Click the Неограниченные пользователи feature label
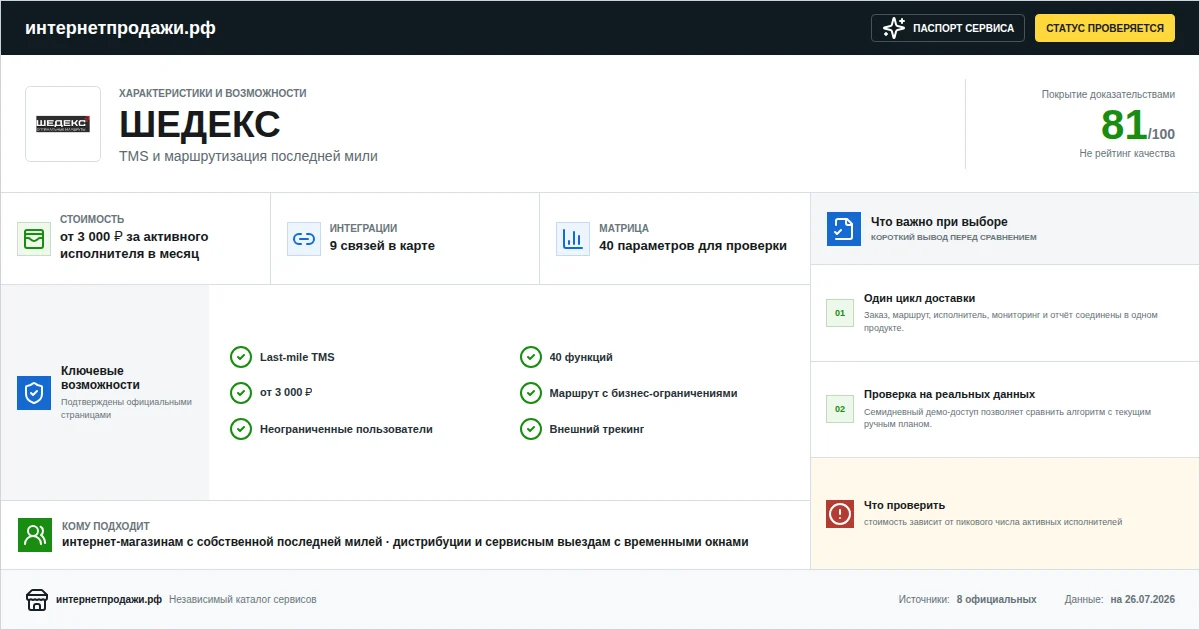1200x630 pixels. point(346,429)
